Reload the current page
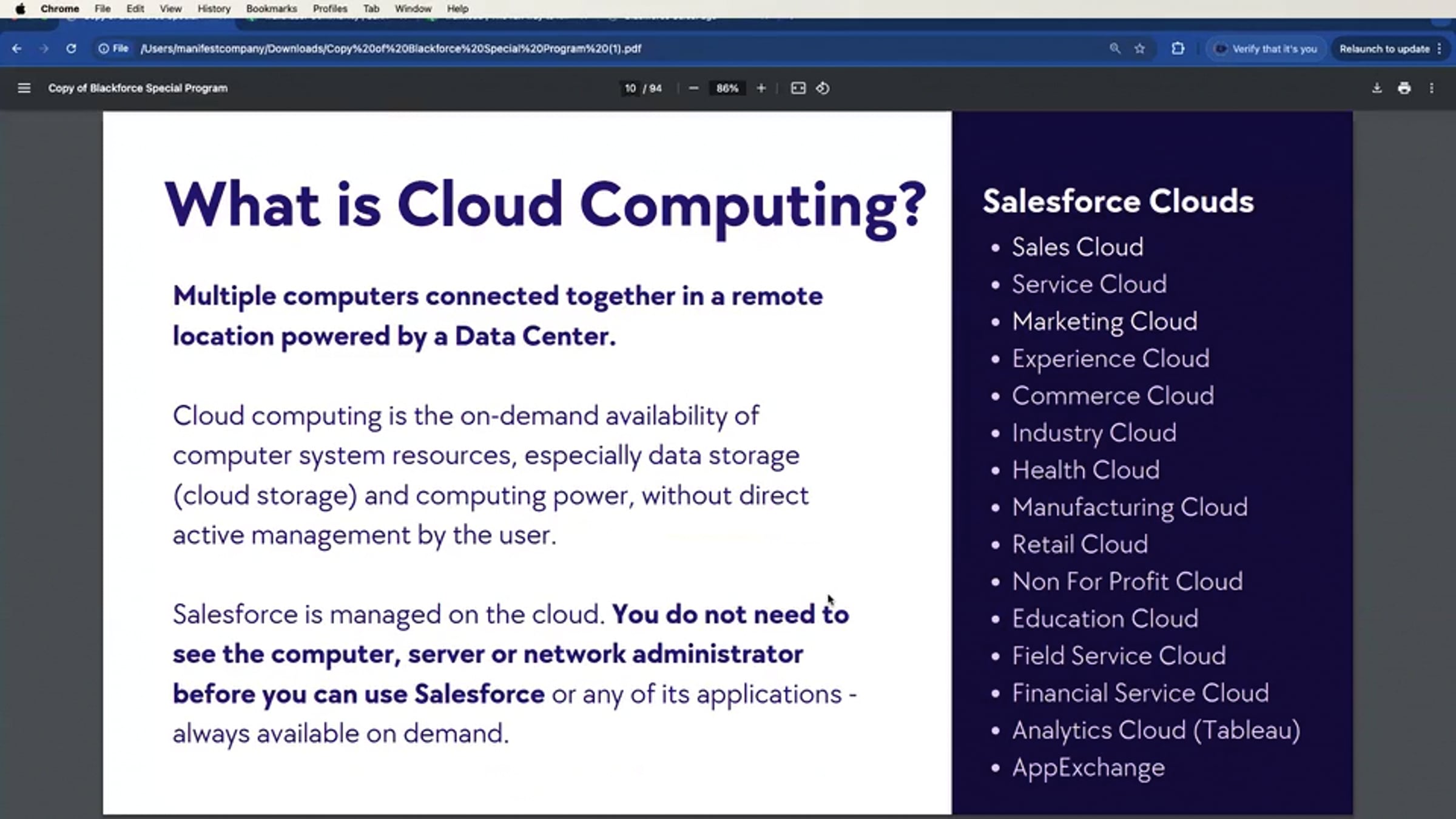This screenshot has width=1456, height=819. (72, 49)
